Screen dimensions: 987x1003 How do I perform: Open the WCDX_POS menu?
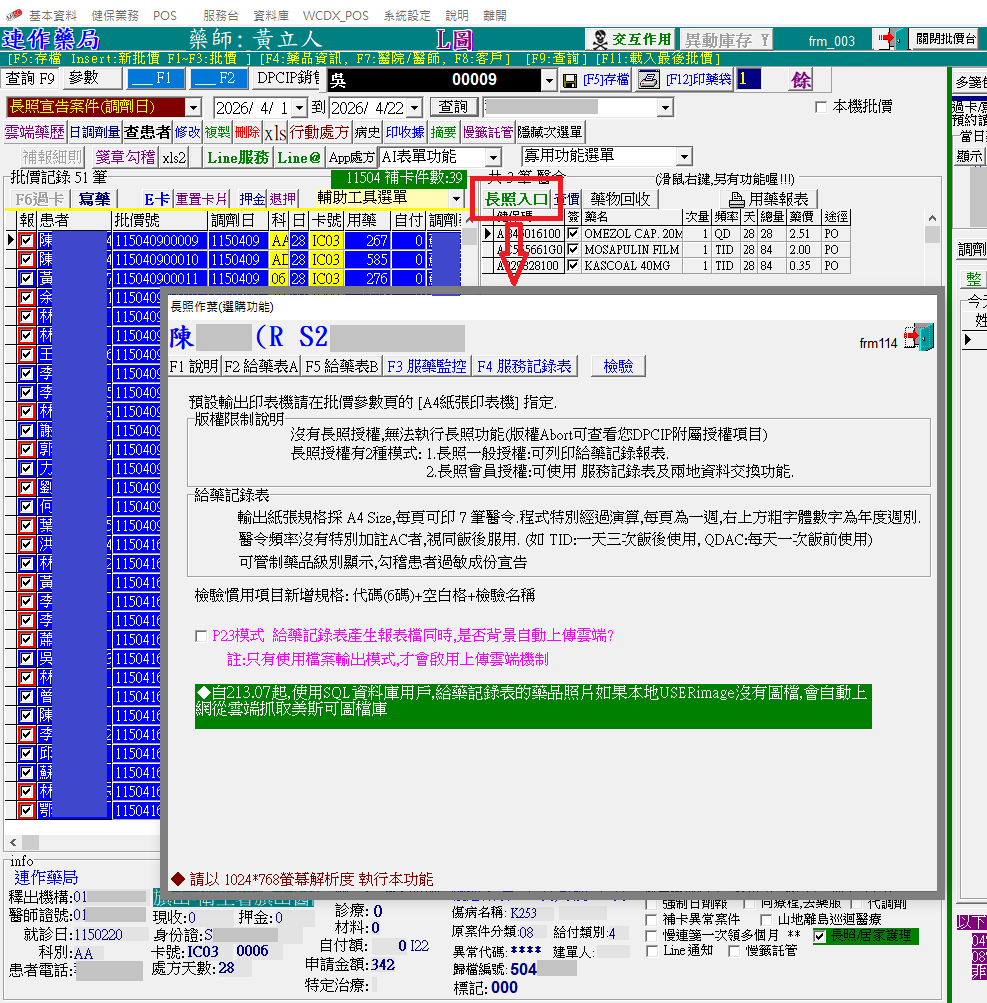[x=336, y=15]
